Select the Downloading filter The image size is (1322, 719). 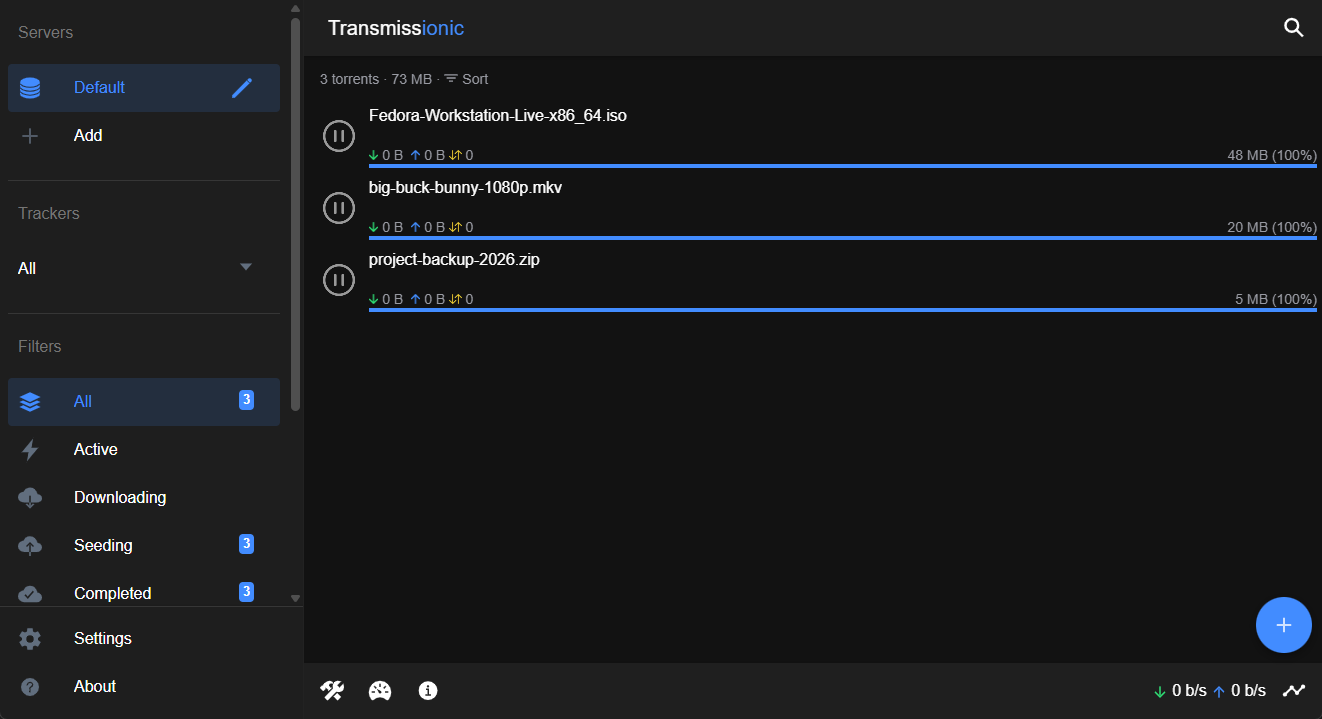pyautogui.click(x=144, y=498)
